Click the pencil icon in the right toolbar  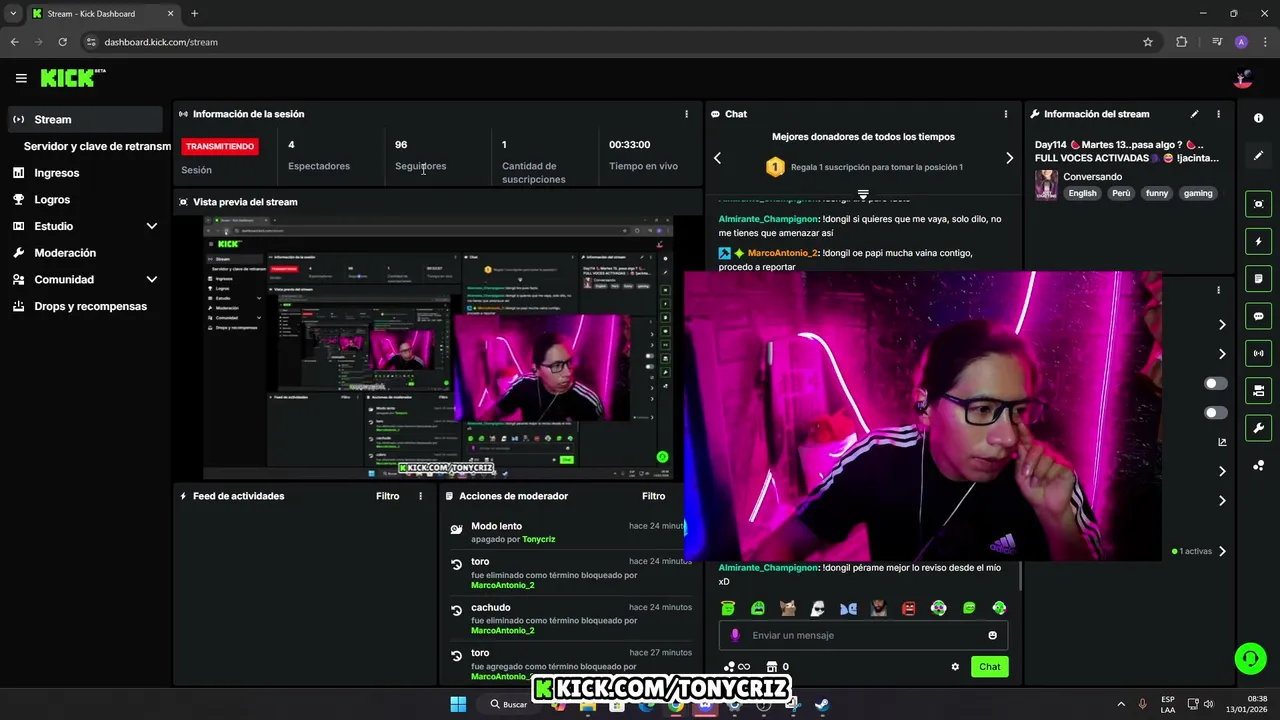(1258, 155)
